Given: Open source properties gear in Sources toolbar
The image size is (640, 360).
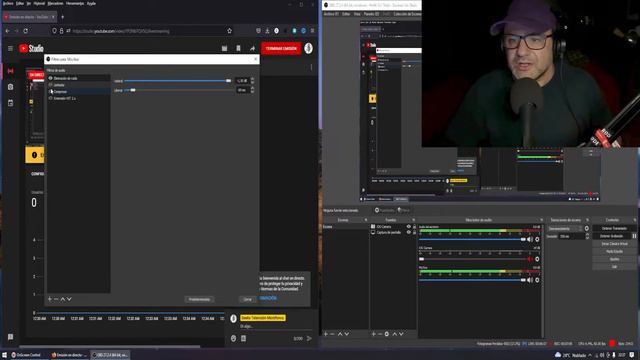Looking at the screenshot, I should click(387, 334).
